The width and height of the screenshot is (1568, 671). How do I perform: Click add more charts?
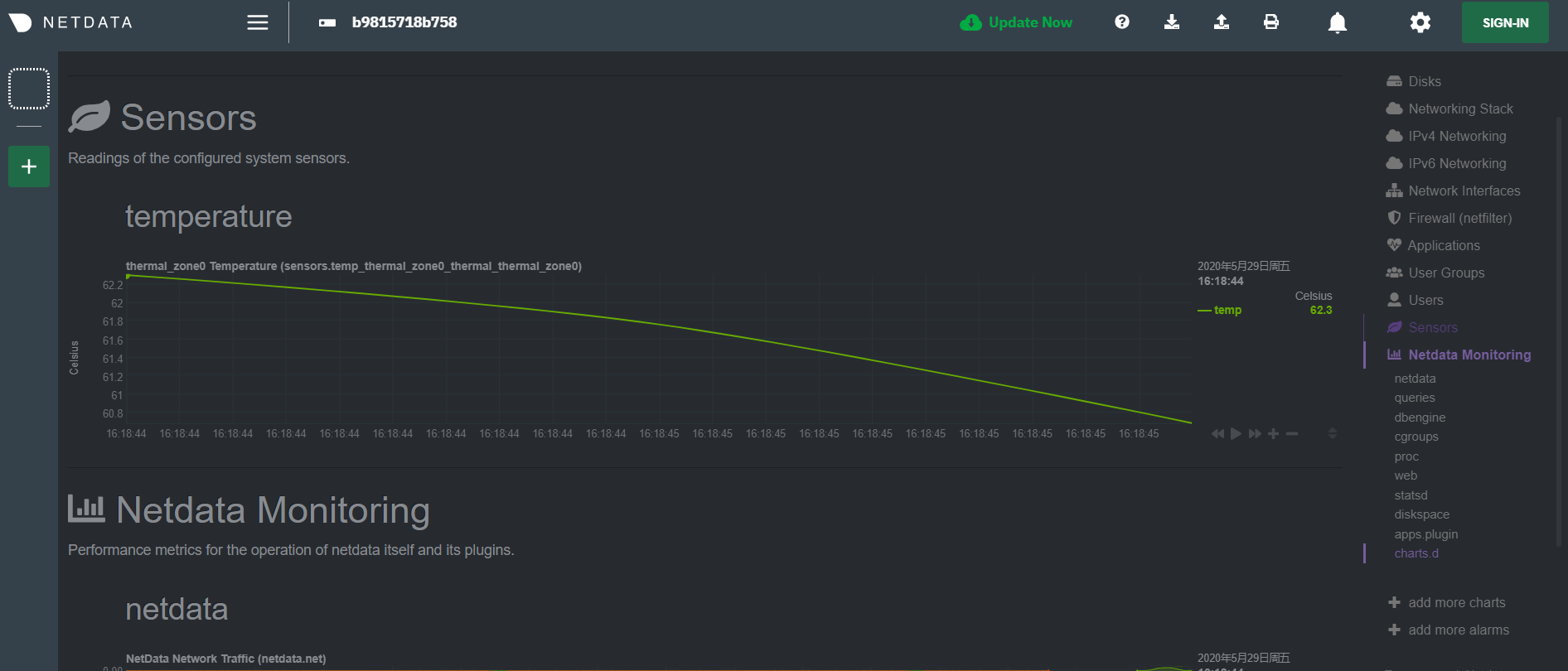tap(1457, 602)
